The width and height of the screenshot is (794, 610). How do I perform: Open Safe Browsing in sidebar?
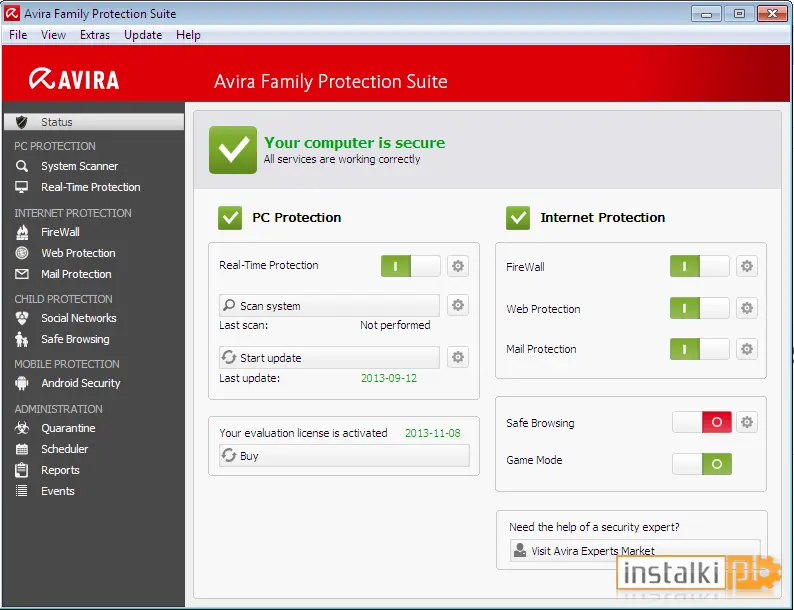point(75,339)
